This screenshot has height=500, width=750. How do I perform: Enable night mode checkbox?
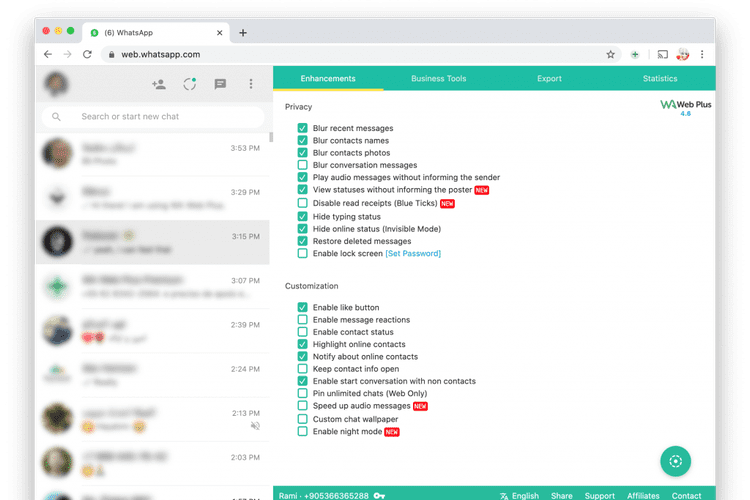pyautogui.click(x=302, y=431)
